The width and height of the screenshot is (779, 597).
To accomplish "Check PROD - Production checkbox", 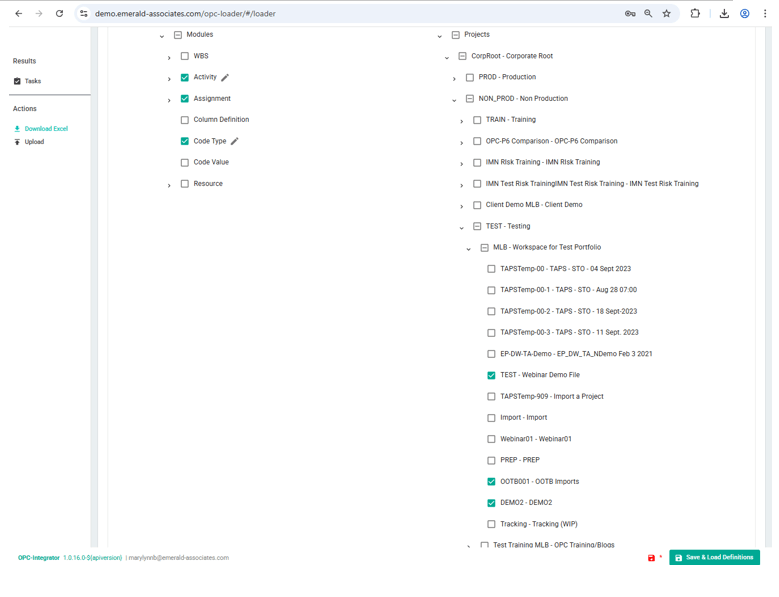I will pyautogui.click(x=469, y=77).
